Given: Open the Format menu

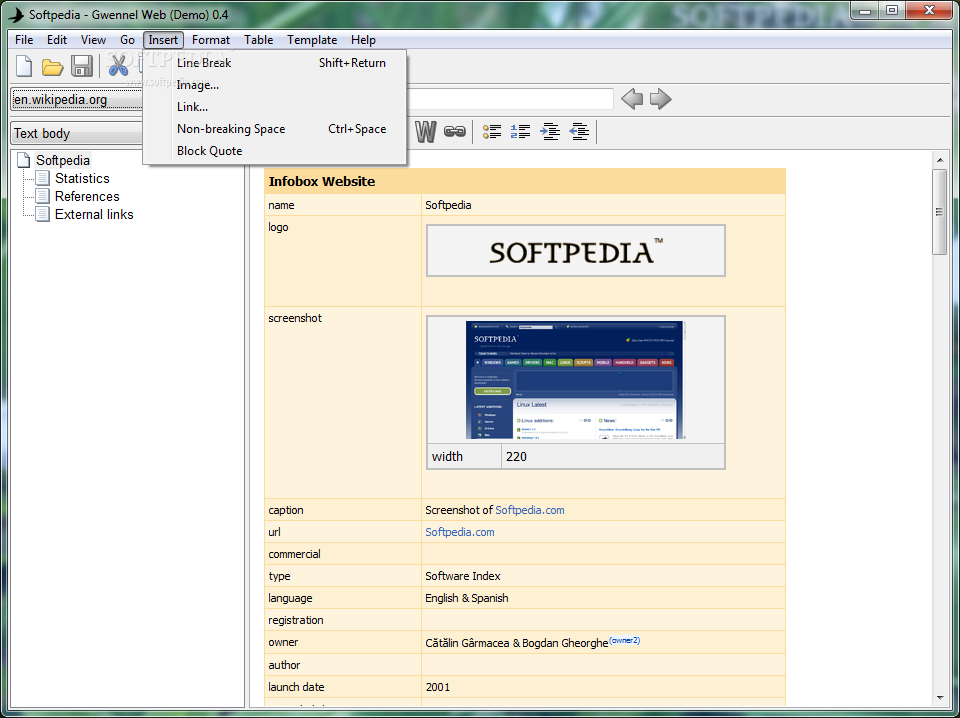Looking at the screenshot, I should tap(211, 40).
